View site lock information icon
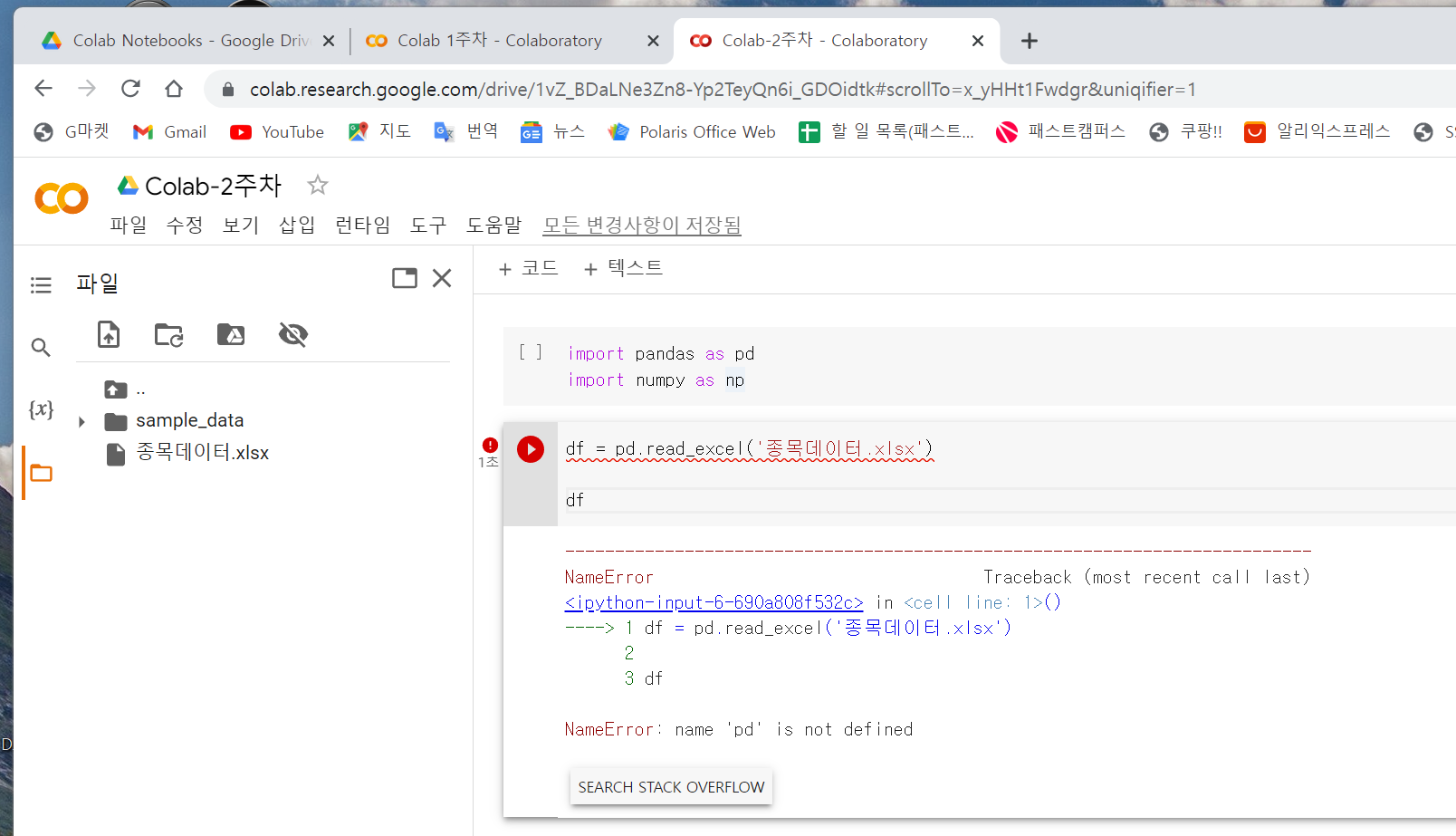Screen dimensions: 1456x836 tap(228, 89)
